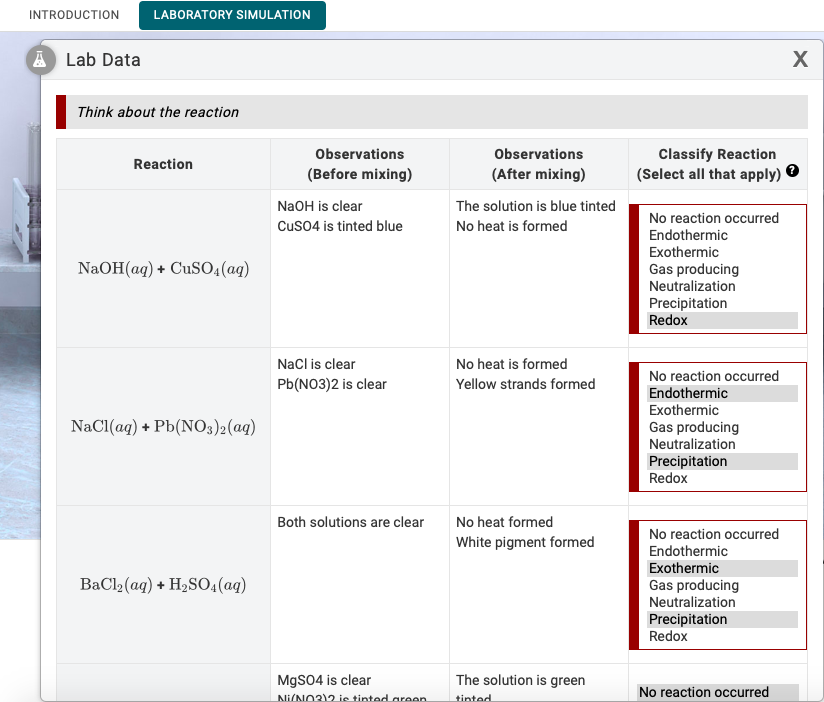Viewport: 824px width, 702px height.
Task: Select Neutralization for NaOH + CuSO4 reaction
Action: (x=722, y=286)
